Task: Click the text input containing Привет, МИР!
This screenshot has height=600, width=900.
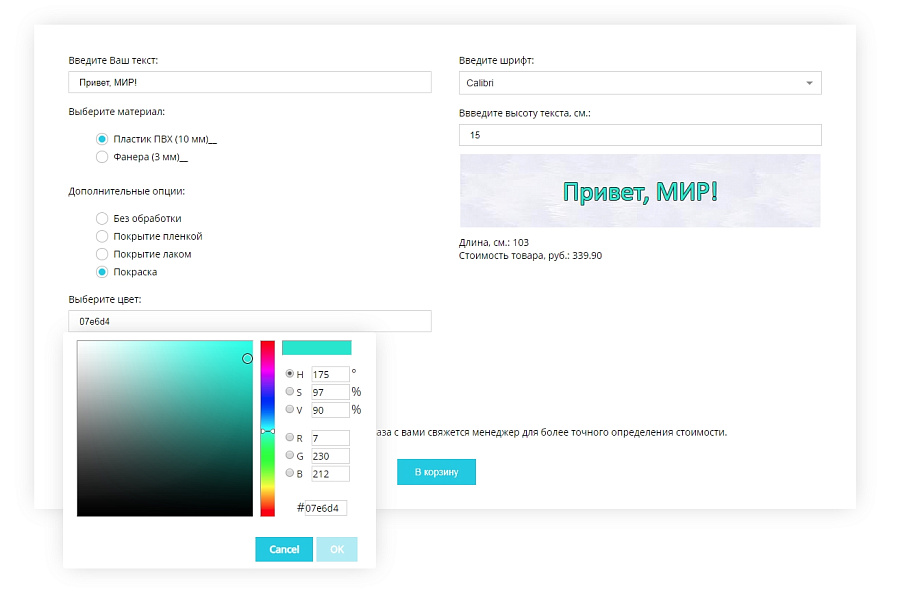Action: coord(250,83)
